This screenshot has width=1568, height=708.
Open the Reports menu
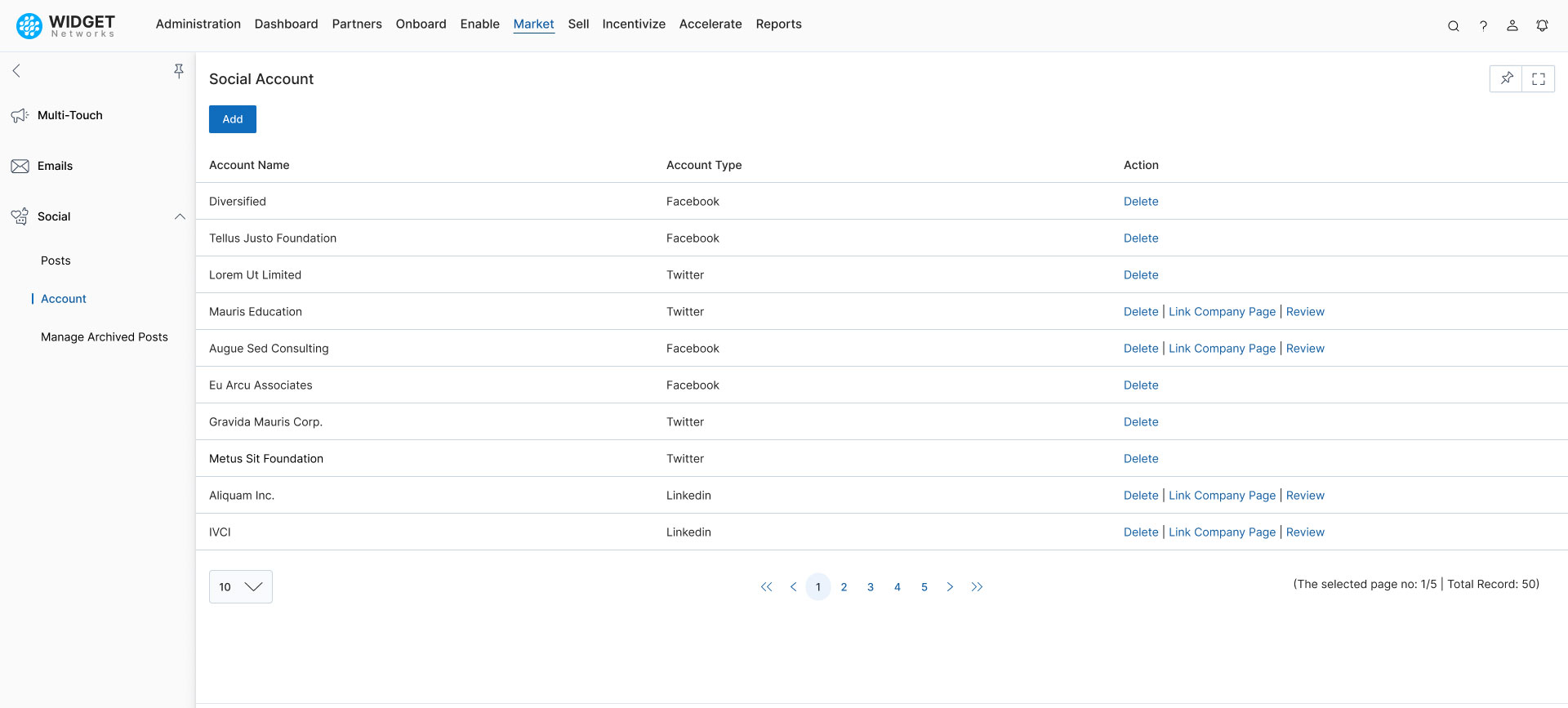pyautogui.click(x=779, y=24)
